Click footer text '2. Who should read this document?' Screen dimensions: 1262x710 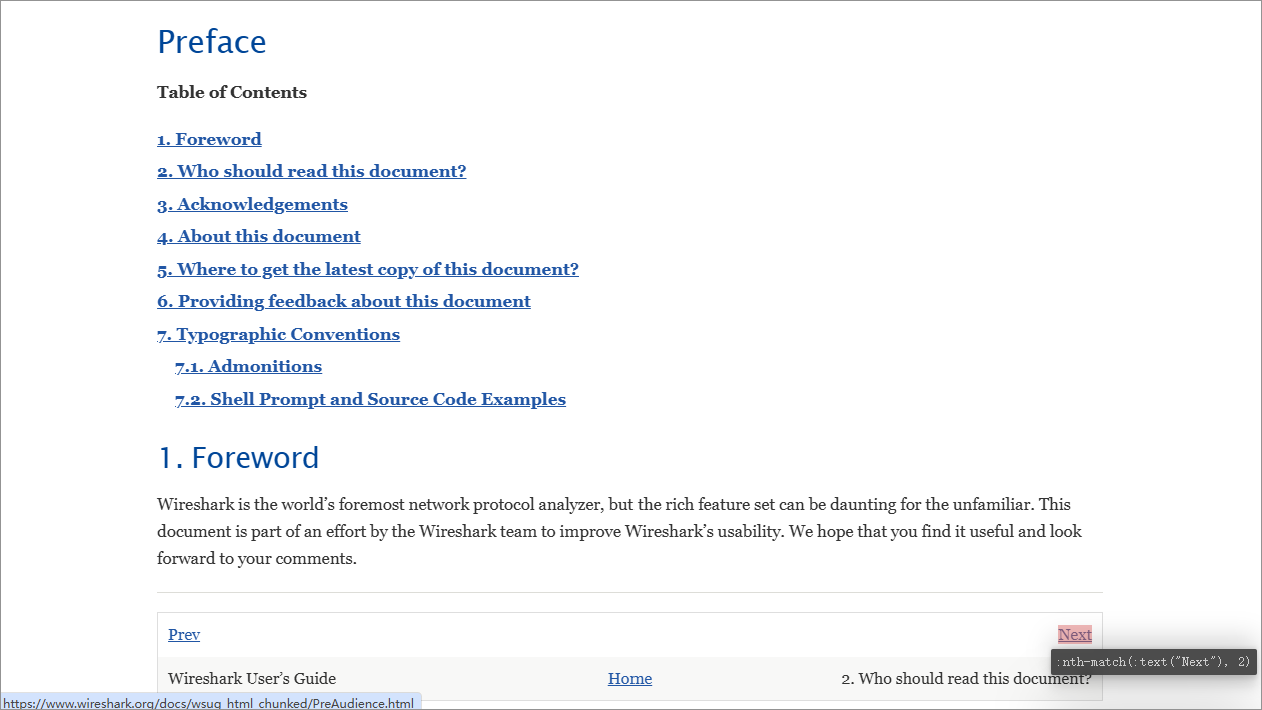point(966,679)
